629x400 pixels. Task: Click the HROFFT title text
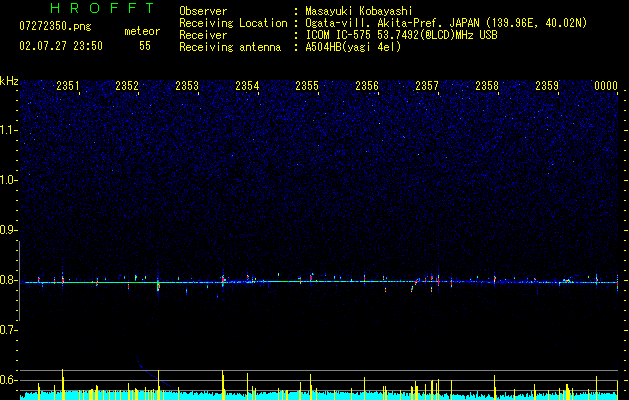point(102,8)
